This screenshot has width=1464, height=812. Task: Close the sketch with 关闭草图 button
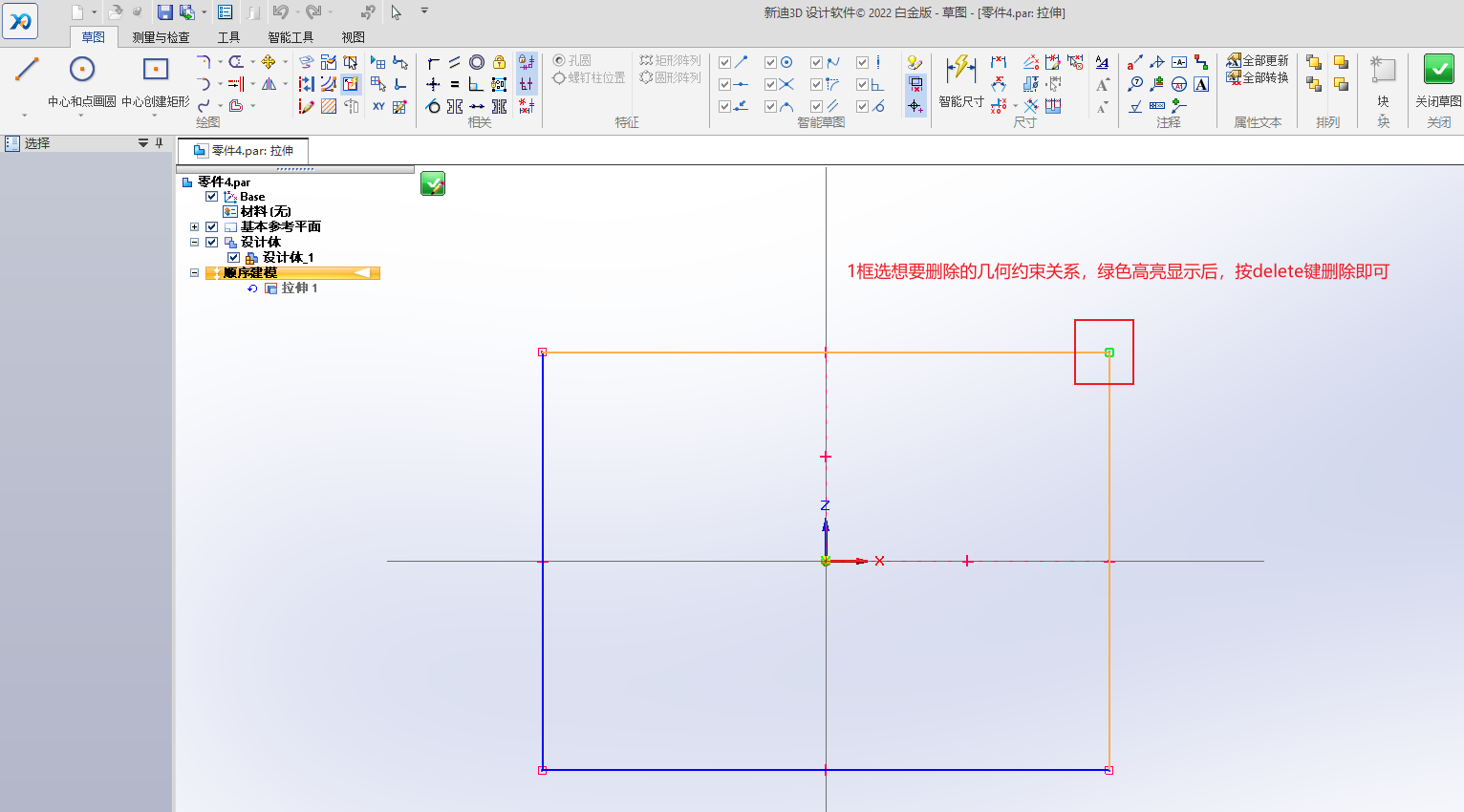[1438, 81]
